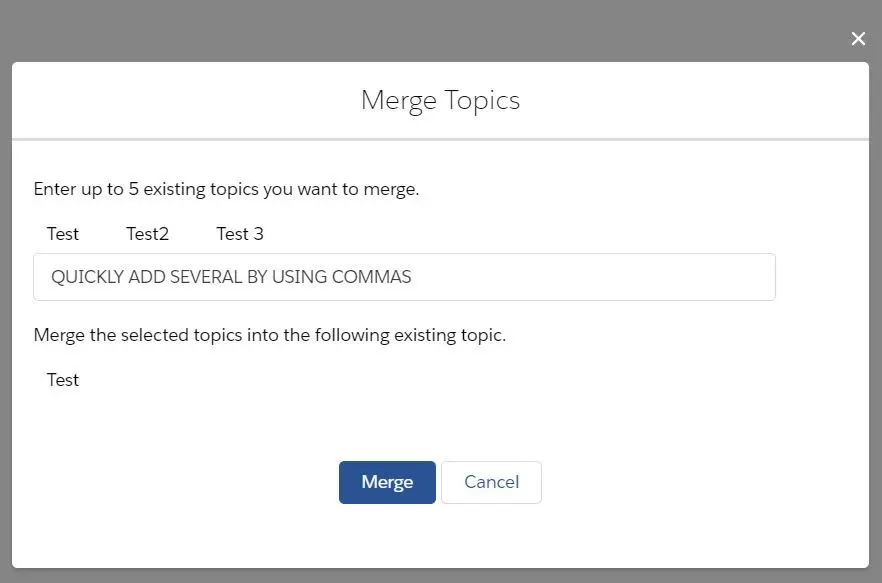The width and height of the screenshot is (882, 583).
Task: Cancel the topic merge
Action: point(491,482)
